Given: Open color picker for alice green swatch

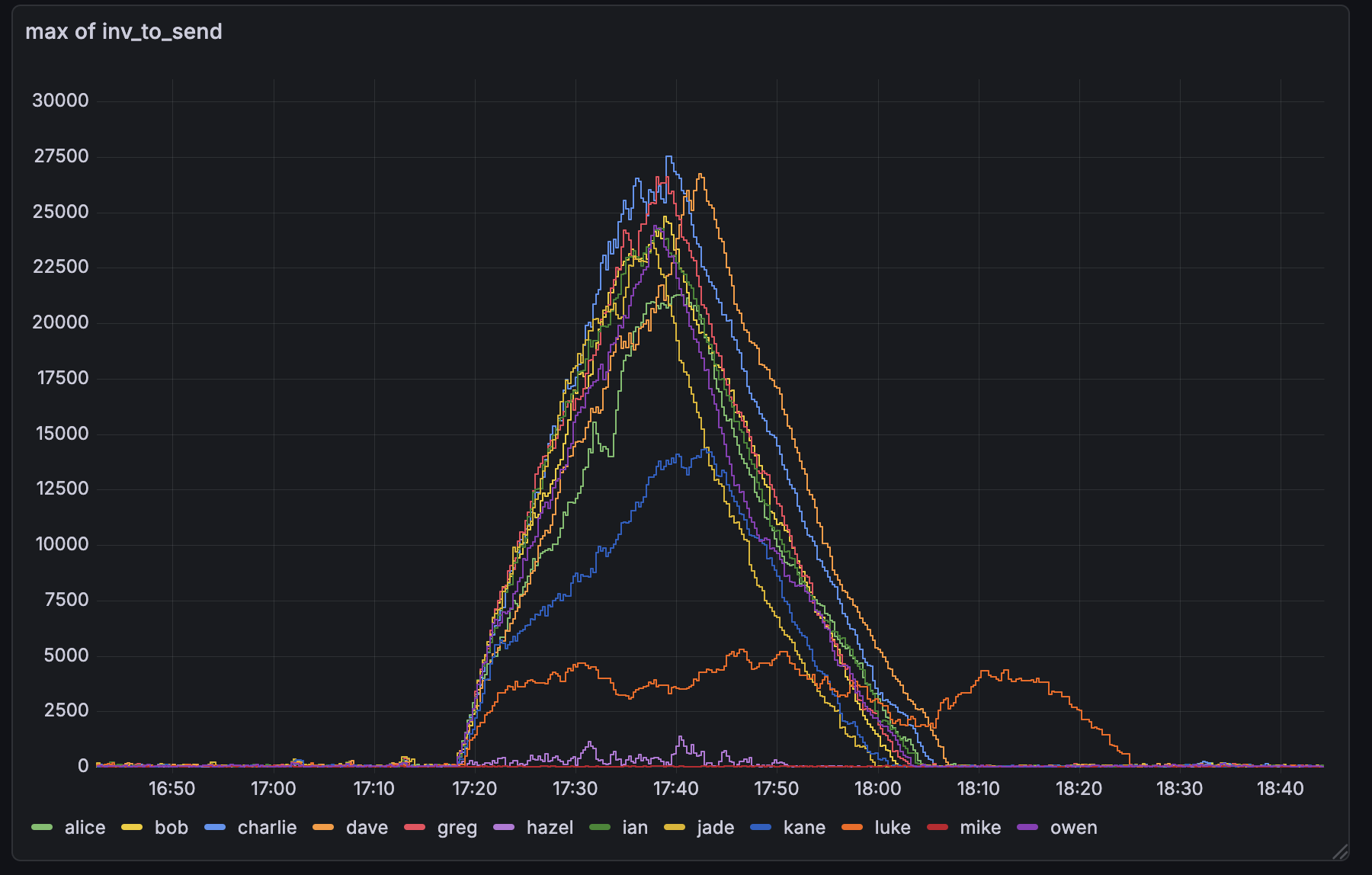Looking at the screenshot, I should 42,828.
